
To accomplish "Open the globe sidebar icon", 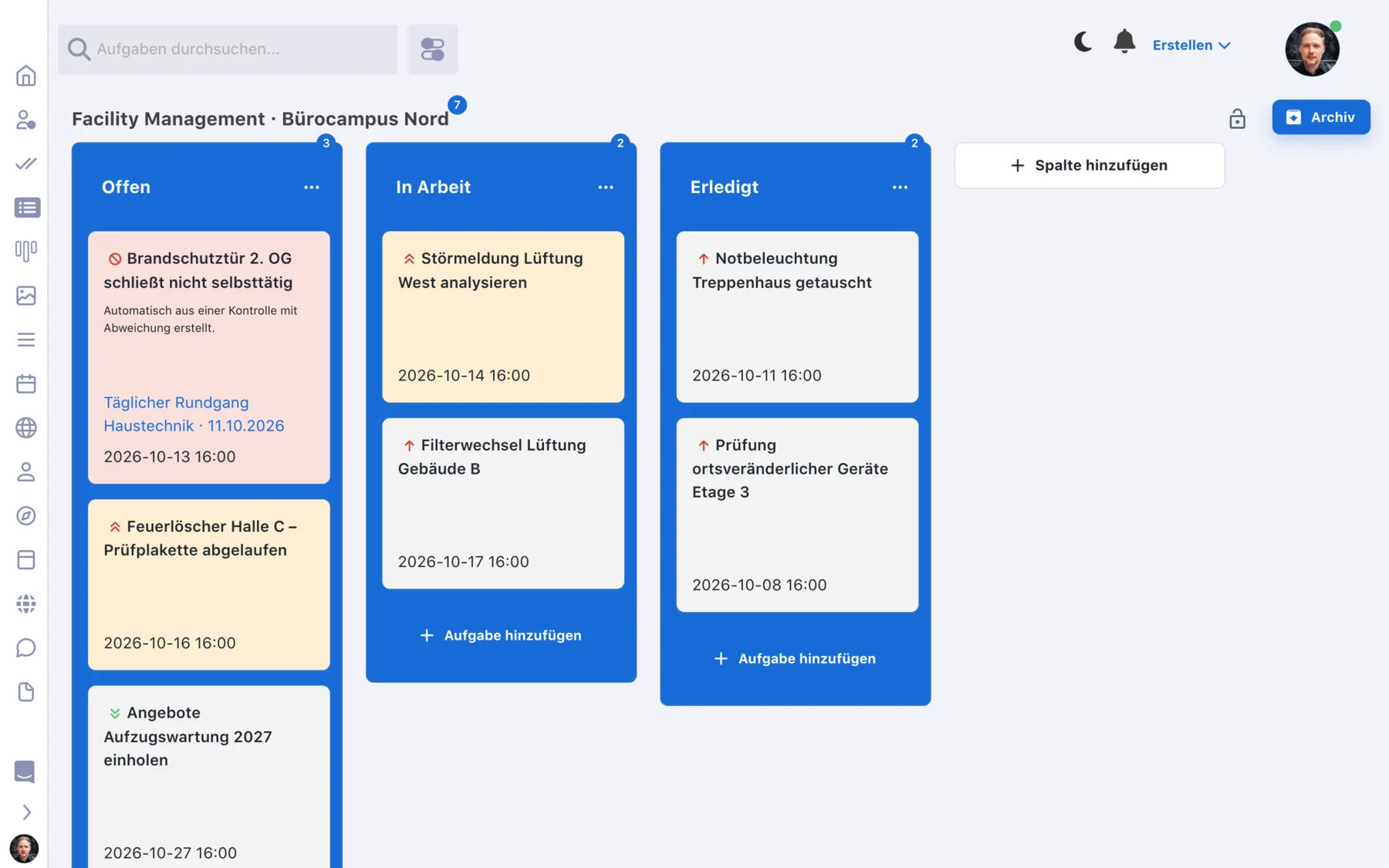I will click(x=25, y=427).
